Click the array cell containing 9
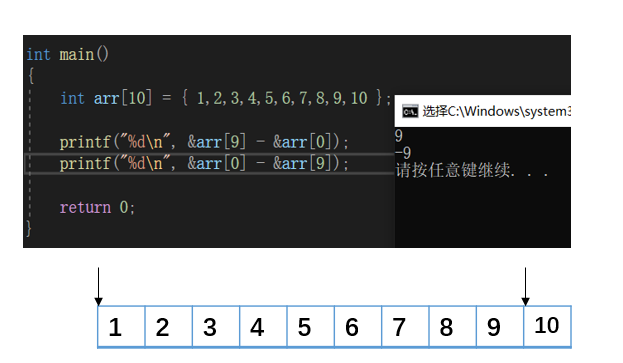This screenshot has width=623, height=363. pyautogui.click(x=500, y=326)
